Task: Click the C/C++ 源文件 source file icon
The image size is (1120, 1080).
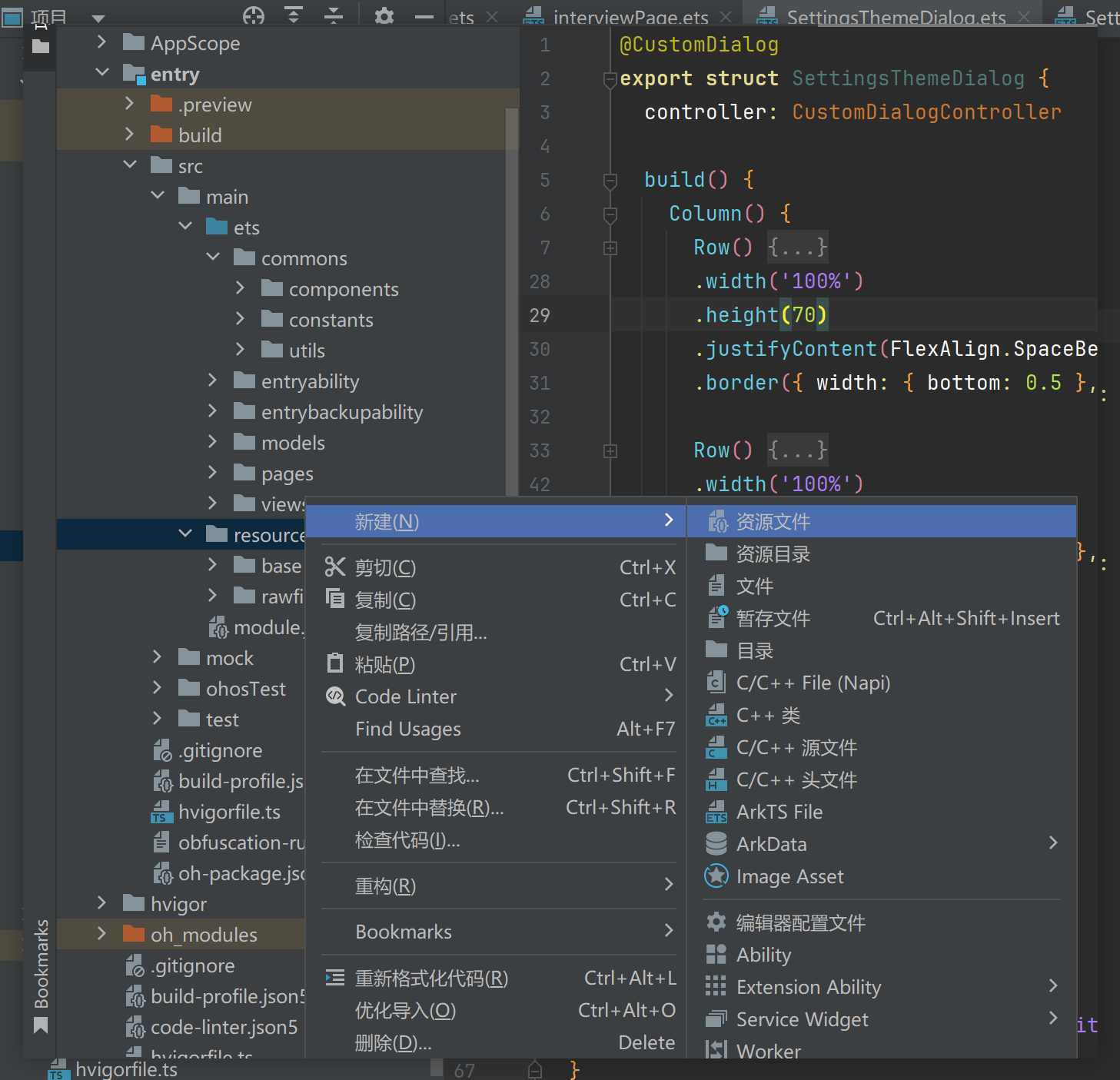Action: coord(716,747)
